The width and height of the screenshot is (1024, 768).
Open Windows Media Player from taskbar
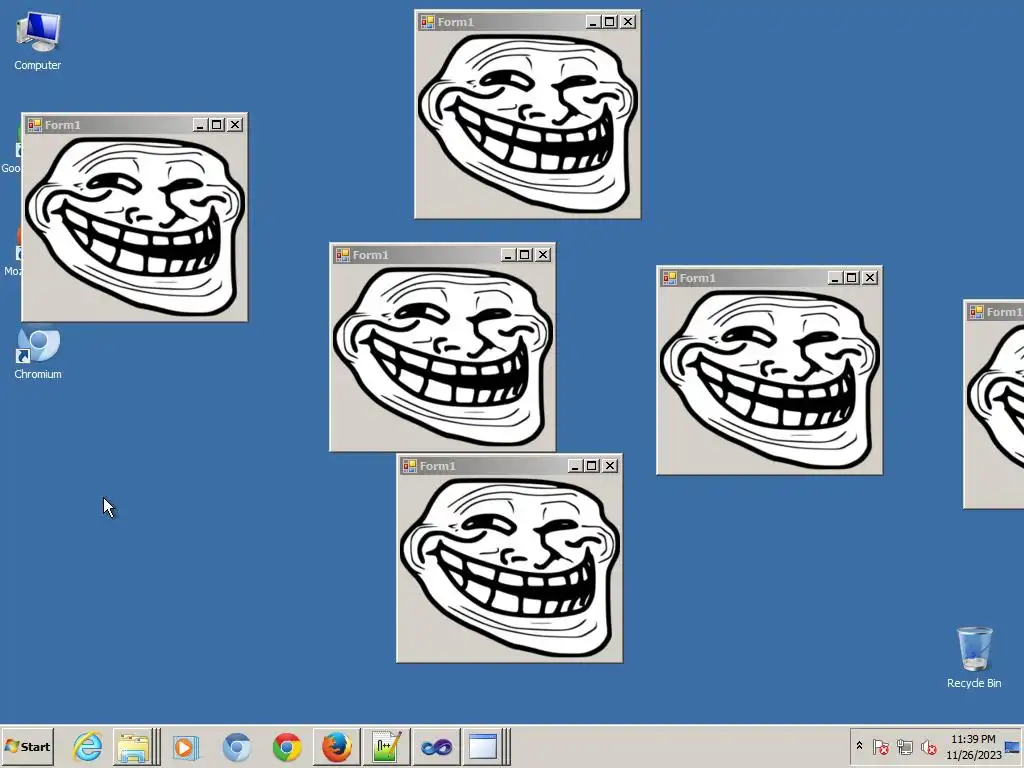point(185,746)
